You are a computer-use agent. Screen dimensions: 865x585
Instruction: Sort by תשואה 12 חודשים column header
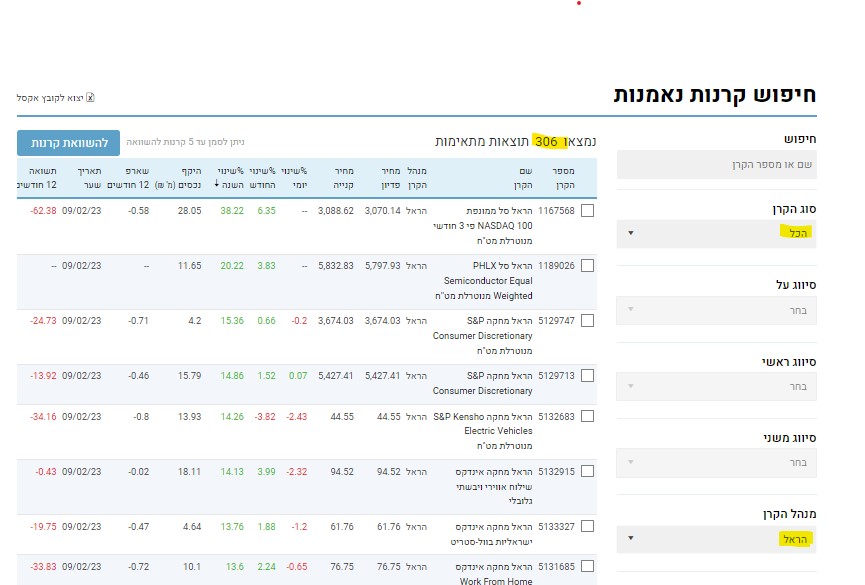click(x=36, y=178)
